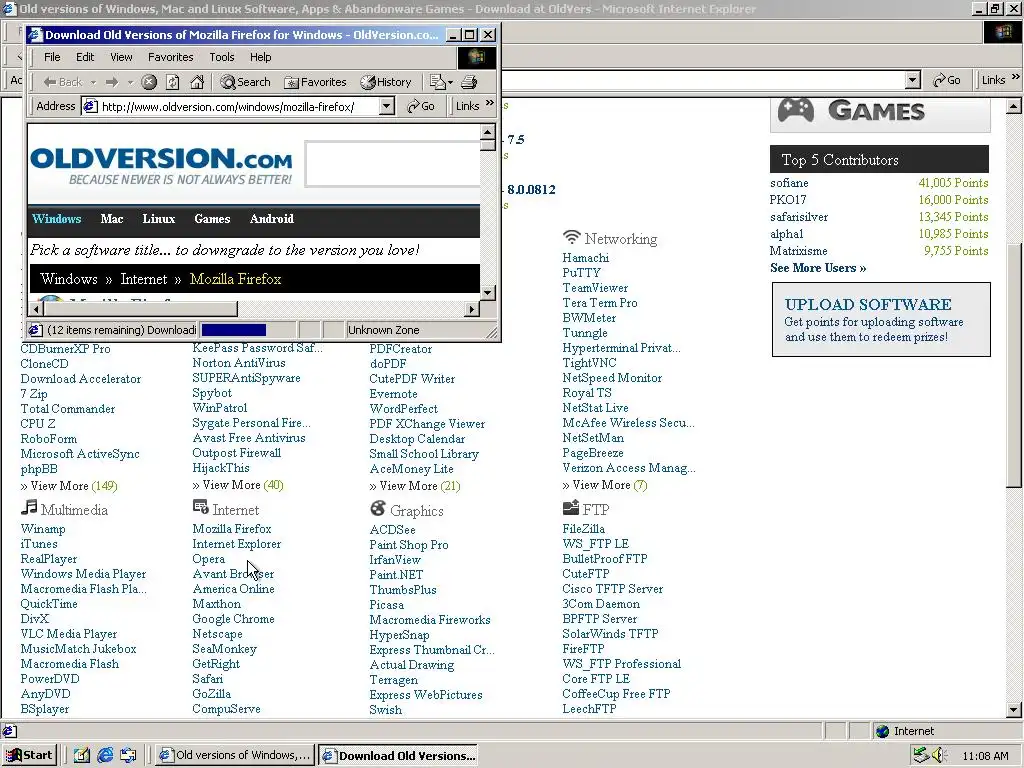Click the Forward arrow in the front IE window
1024x768 pixels.
(x=112, y=82)
